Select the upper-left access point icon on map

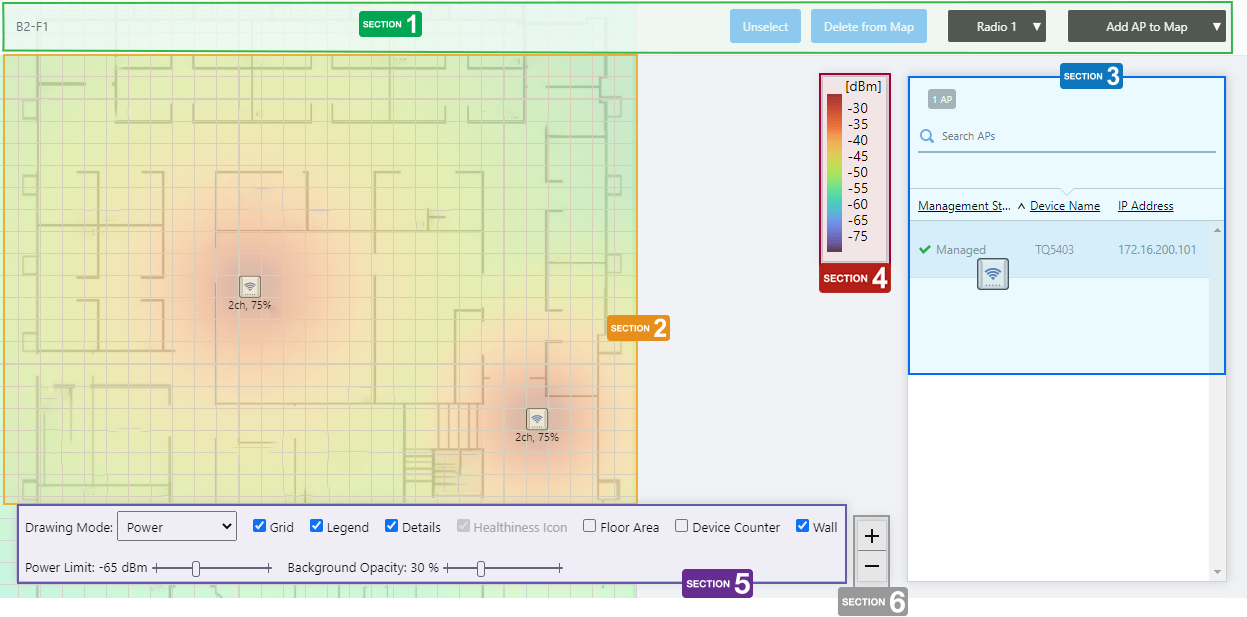pyautogui.click(x=249, y=286)
